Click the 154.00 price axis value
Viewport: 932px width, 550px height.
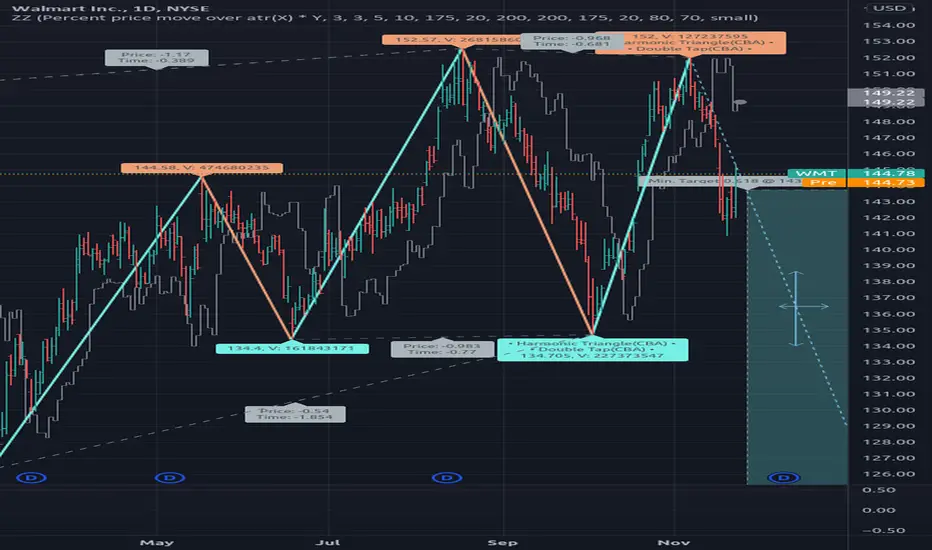pos(889,26)
